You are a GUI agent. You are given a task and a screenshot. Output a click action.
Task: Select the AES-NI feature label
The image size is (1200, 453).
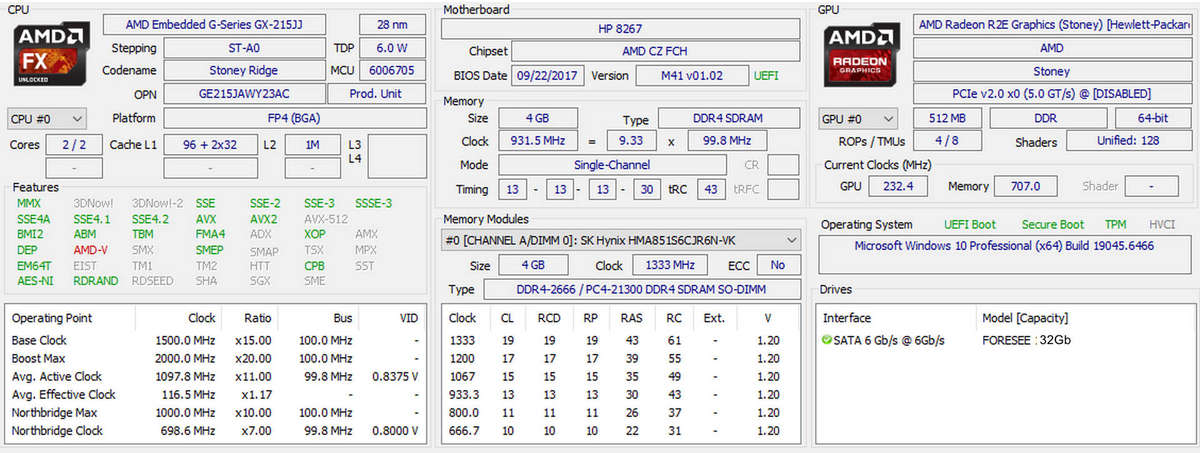point(34,281)
